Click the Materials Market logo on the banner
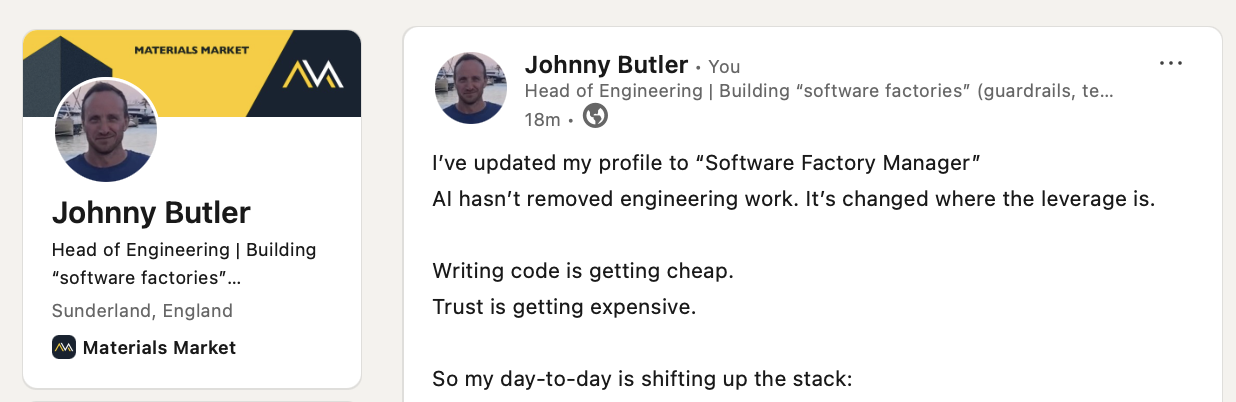 point(312,74)
